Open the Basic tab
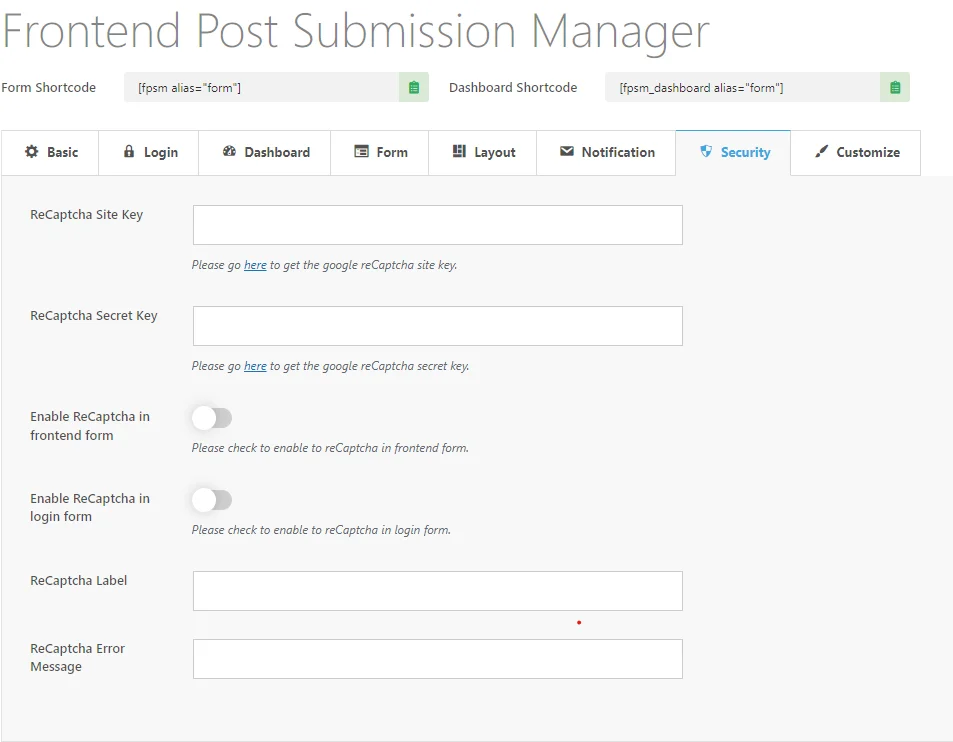The height and width of the screenshot is (742, 953). (x=50, y=153)
